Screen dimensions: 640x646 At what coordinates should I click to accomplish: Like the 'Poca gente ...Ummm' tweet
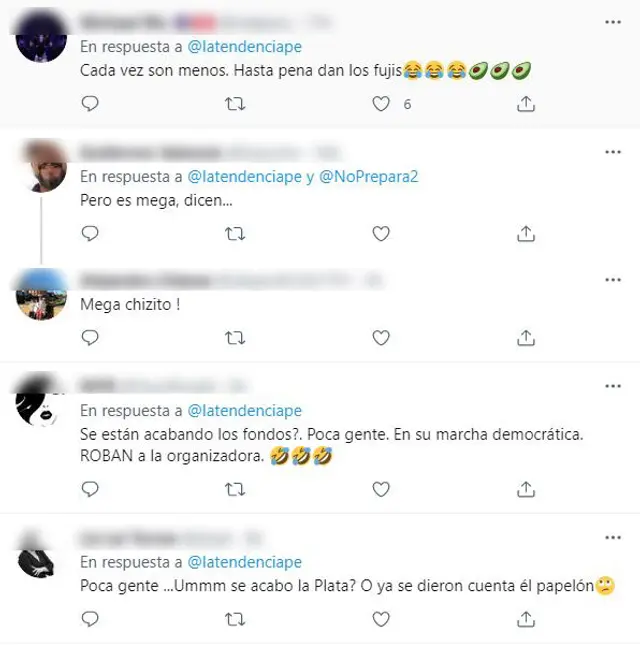[381, 619]
